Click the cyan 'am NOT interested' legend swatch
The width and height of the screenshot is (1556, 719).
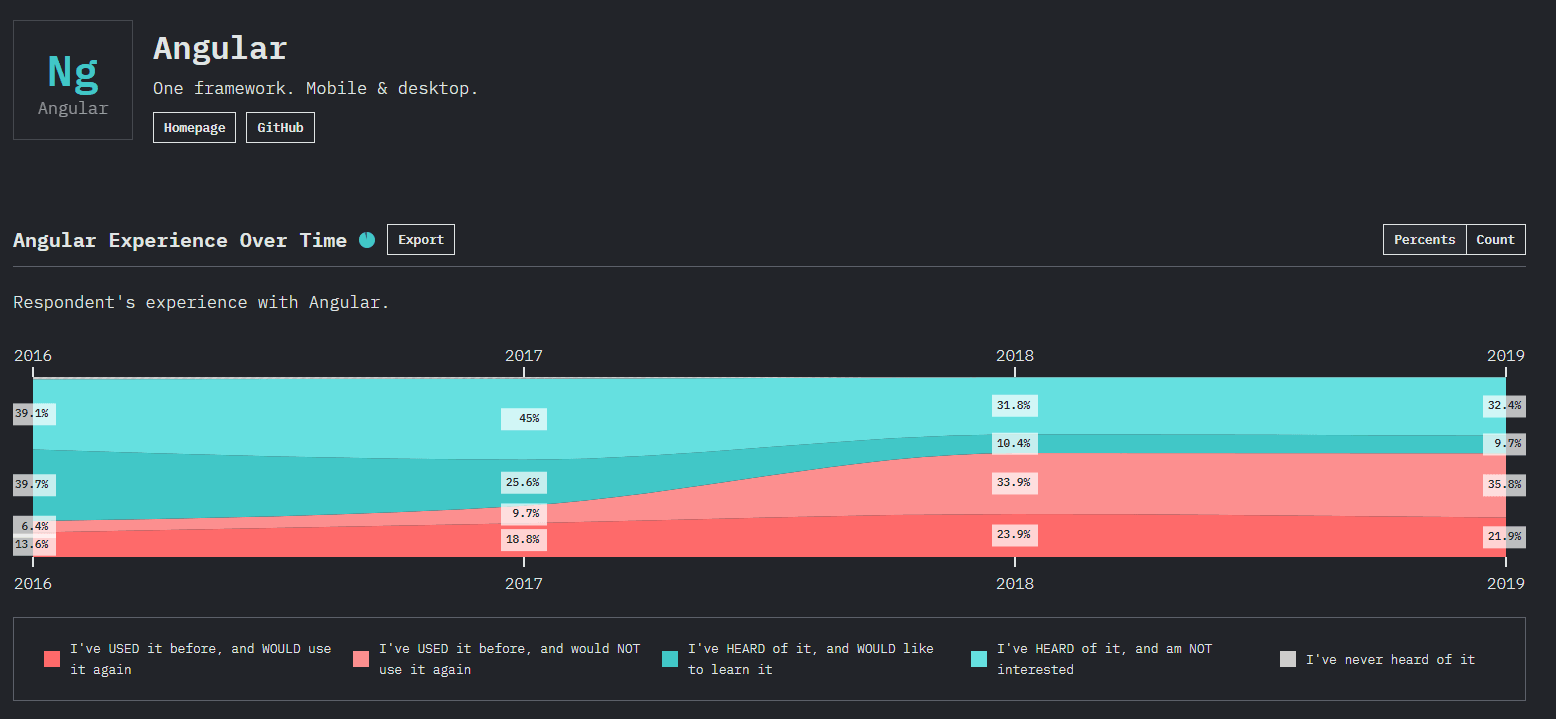pos(977,659)
